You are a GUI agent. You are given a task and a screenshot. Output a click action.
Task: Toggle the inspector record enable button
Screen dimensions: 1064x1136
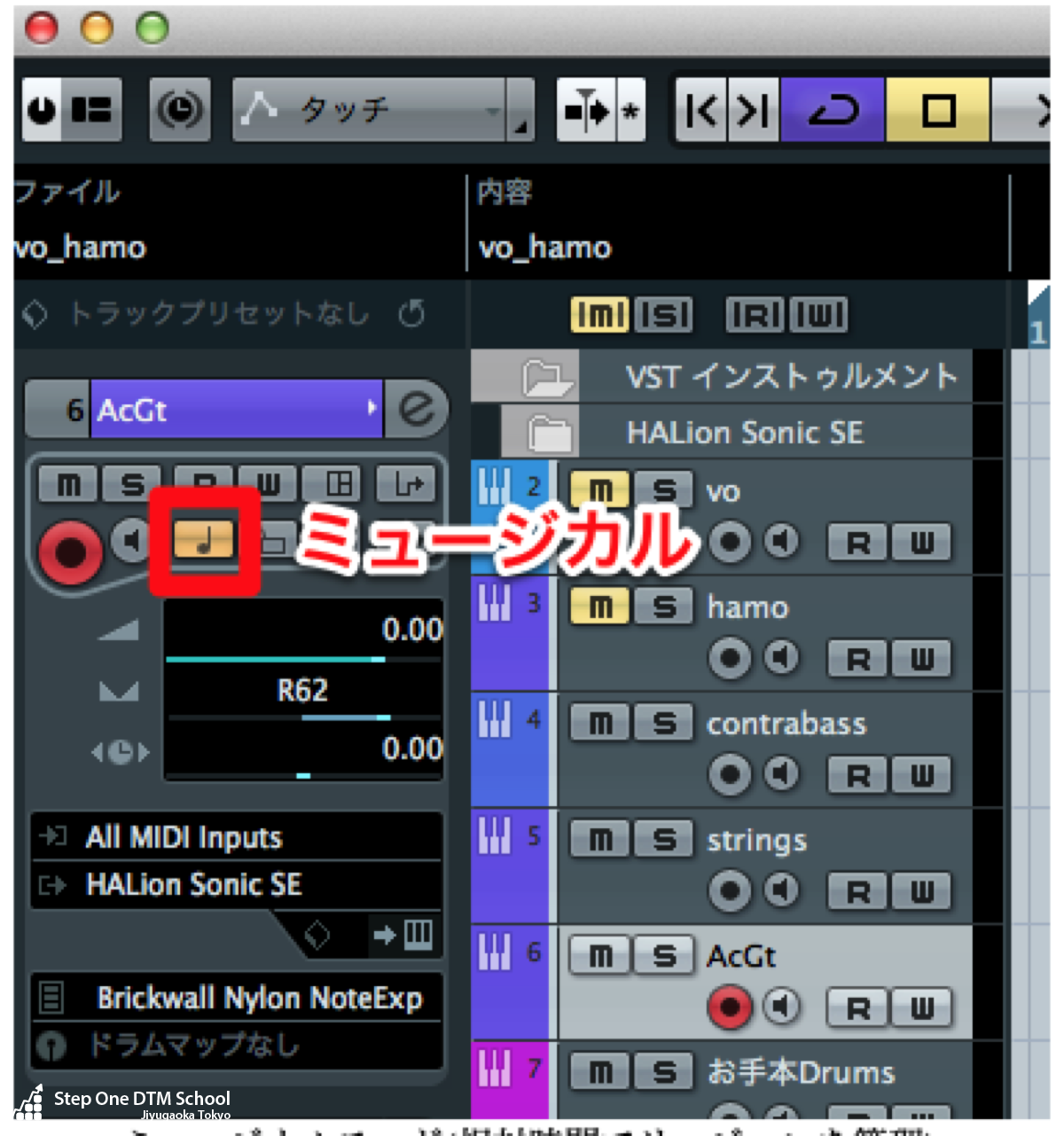[70, 552]
